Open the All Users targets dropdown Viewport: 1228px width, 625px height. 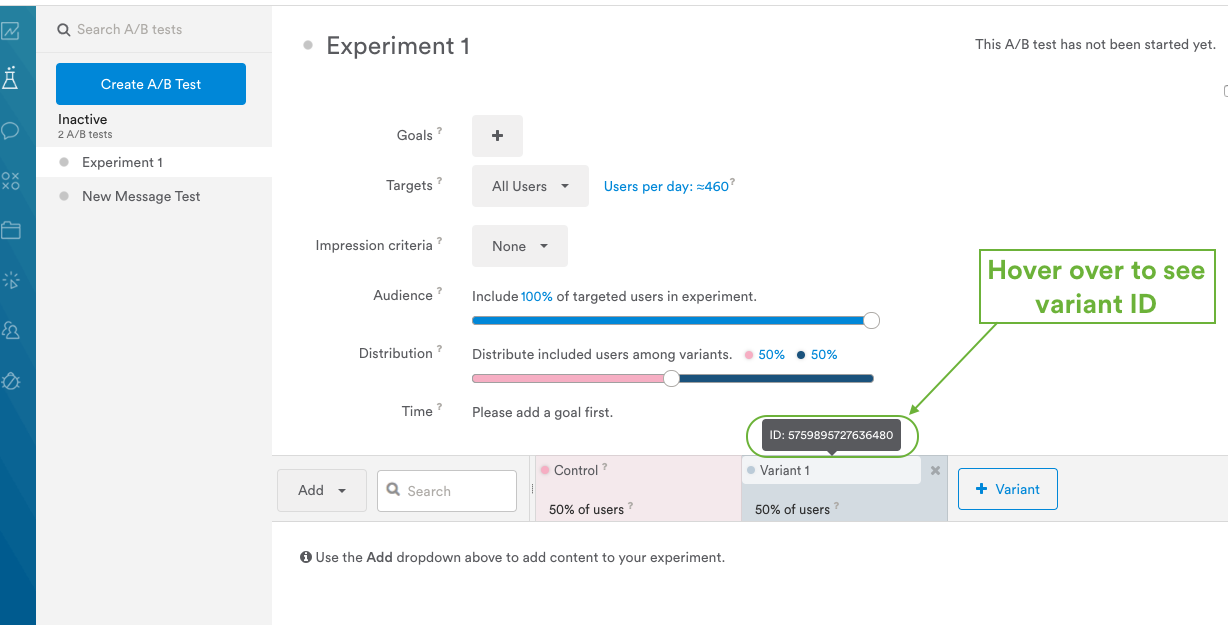[x=530, y=186]
